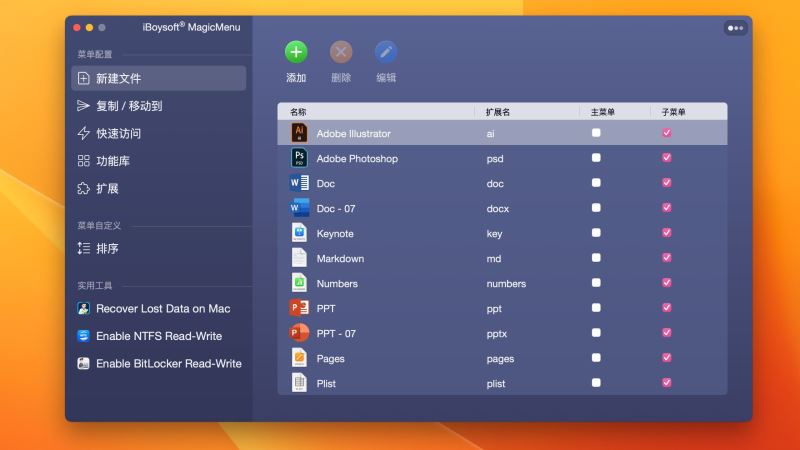Click the 编辑 label under the pencil button

pos(386,78)
